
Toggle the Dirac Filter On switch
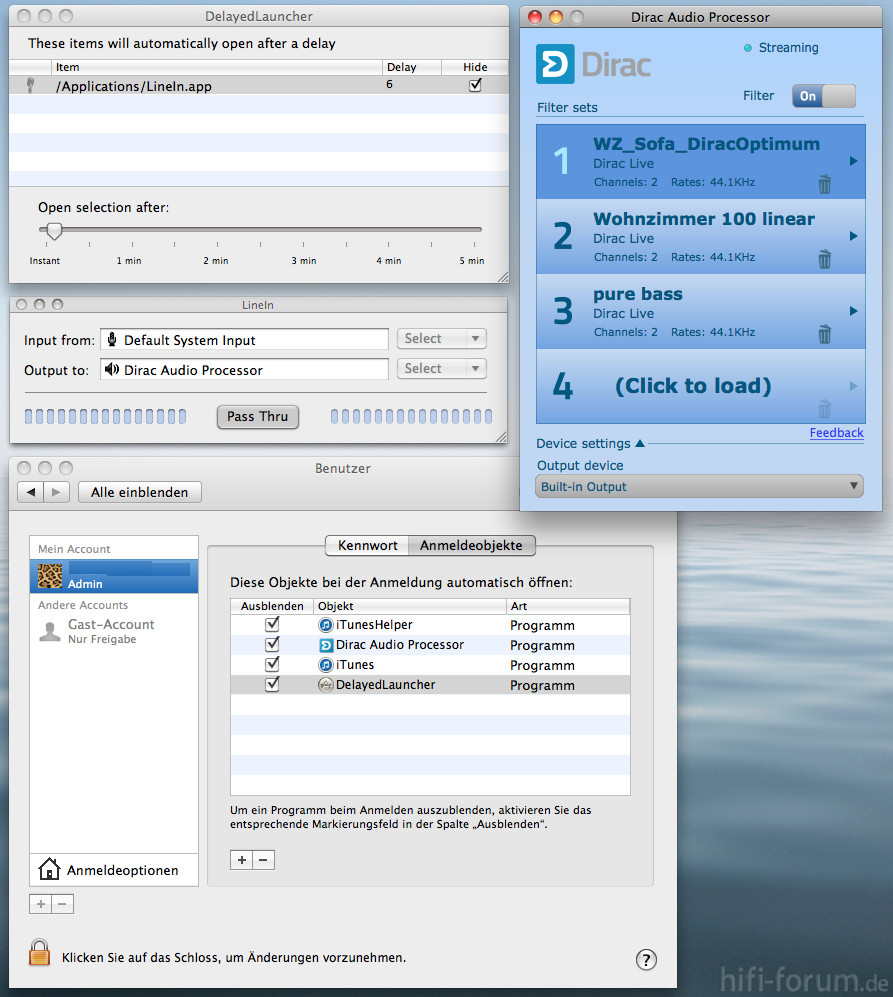[824, 96]
